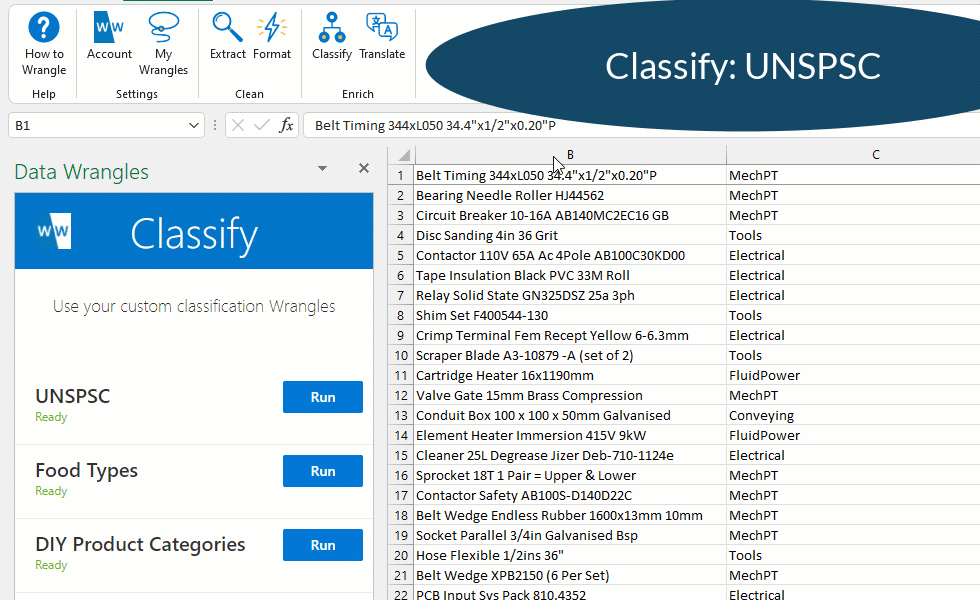Select the Cleaner 25L Degrease cell
This screenshot has height=600, width=980.
pos(570,456)
